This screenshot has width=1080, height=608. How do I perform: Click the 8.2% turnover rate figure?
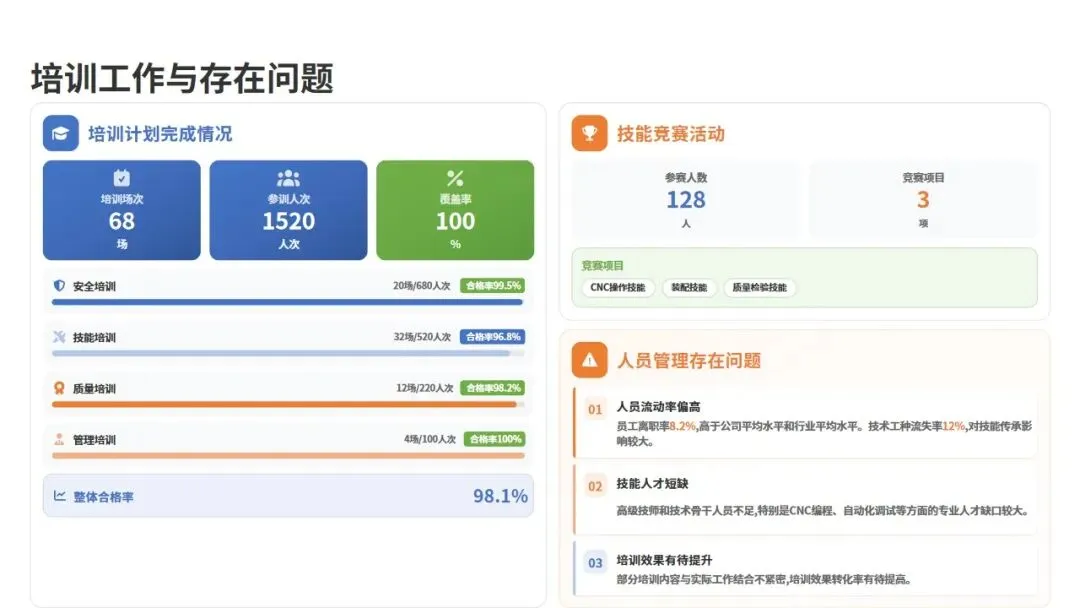(x=683, y=426)
